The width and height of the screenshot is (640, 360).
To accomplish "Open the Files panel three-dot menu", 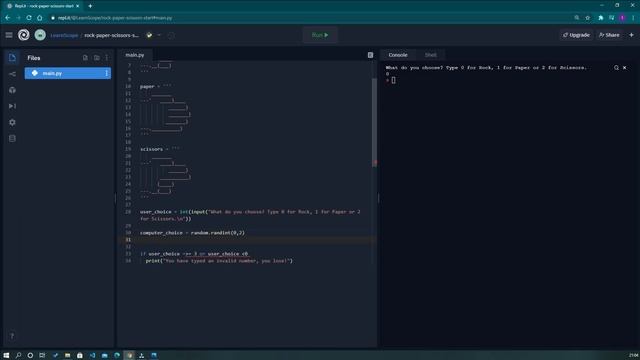I will click(x=107, y=58).
